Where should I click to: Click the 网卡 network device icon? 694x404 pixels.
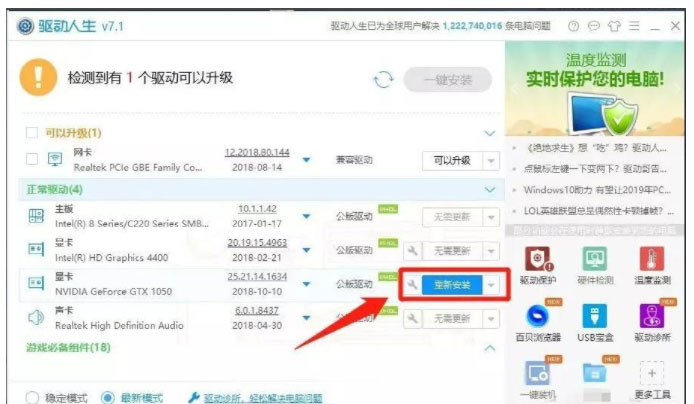point(55,159)
